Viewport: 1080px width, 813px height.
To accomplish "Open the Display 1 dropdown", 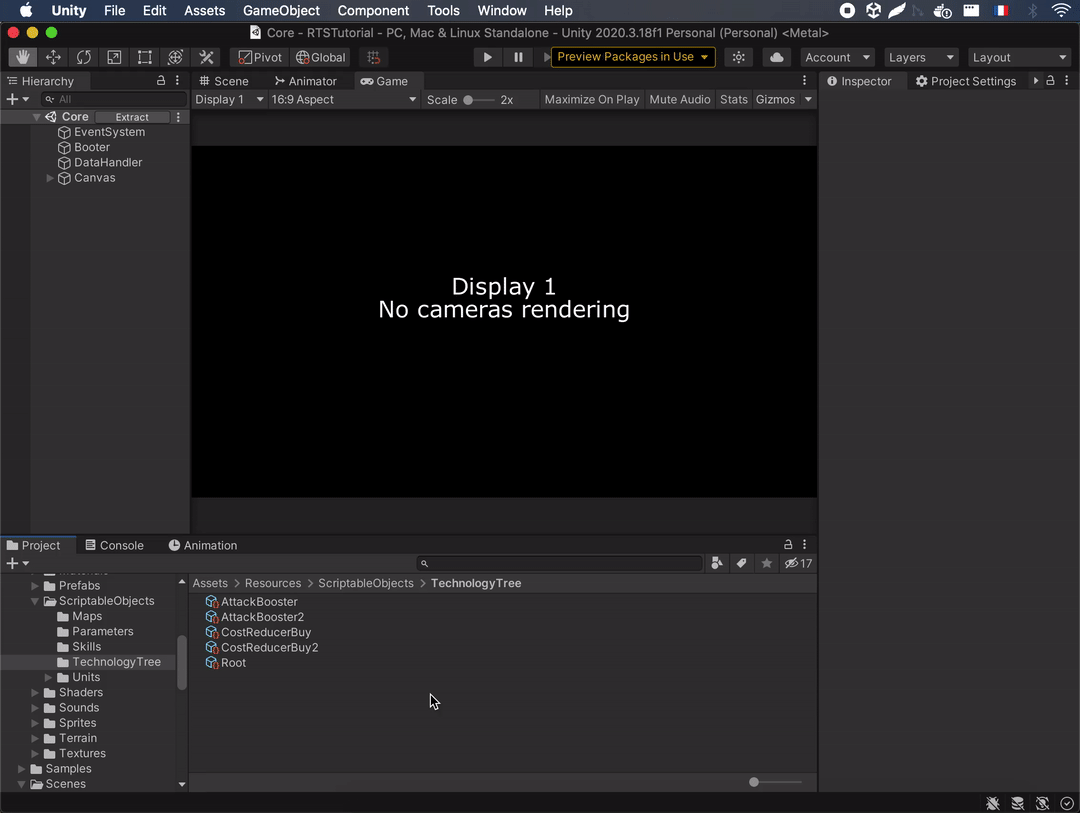I will point(229,99).
